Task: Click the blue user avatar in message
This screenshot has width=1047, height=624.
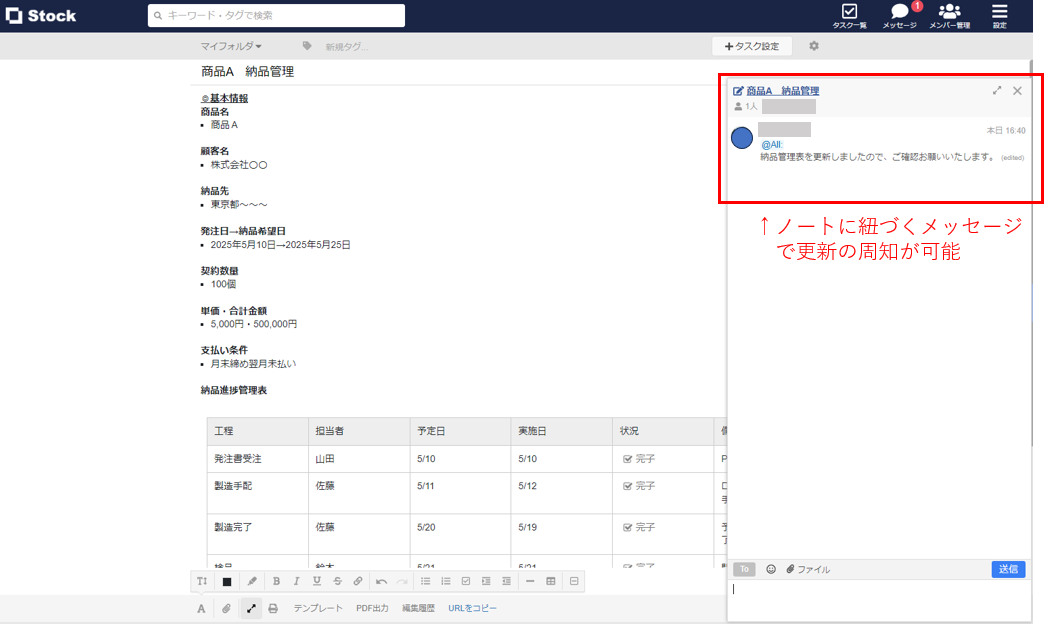Action: [742, 138]
